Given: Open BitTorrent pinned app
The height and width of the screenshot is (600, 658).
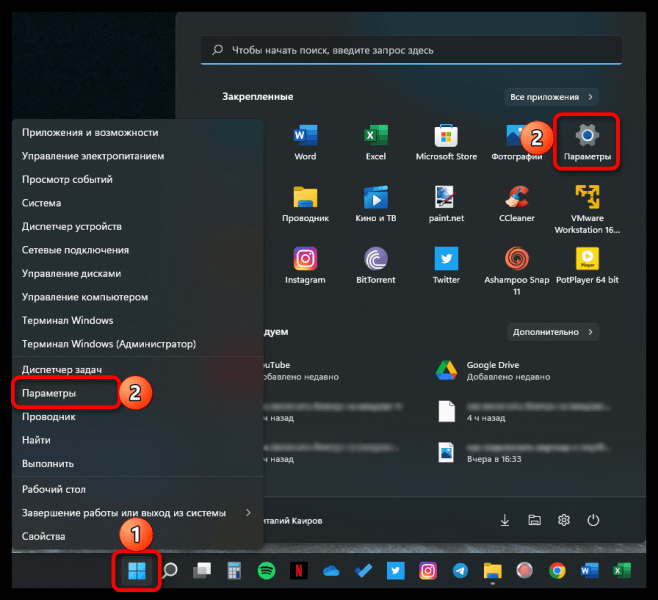Looking at the screenshot, I should point(376,266).
